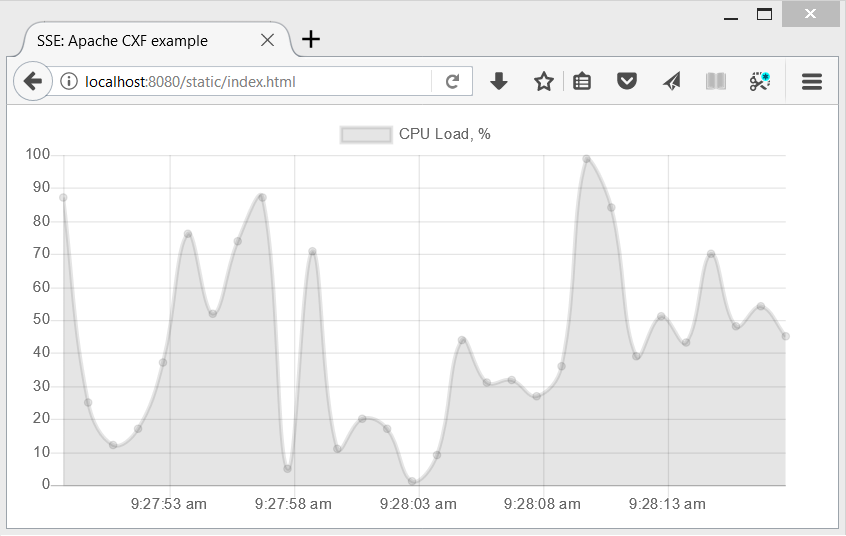Open the downloads arrow icon
Image resolution: width=846 pixels, height=536 pixels.
tap(499, 82)
